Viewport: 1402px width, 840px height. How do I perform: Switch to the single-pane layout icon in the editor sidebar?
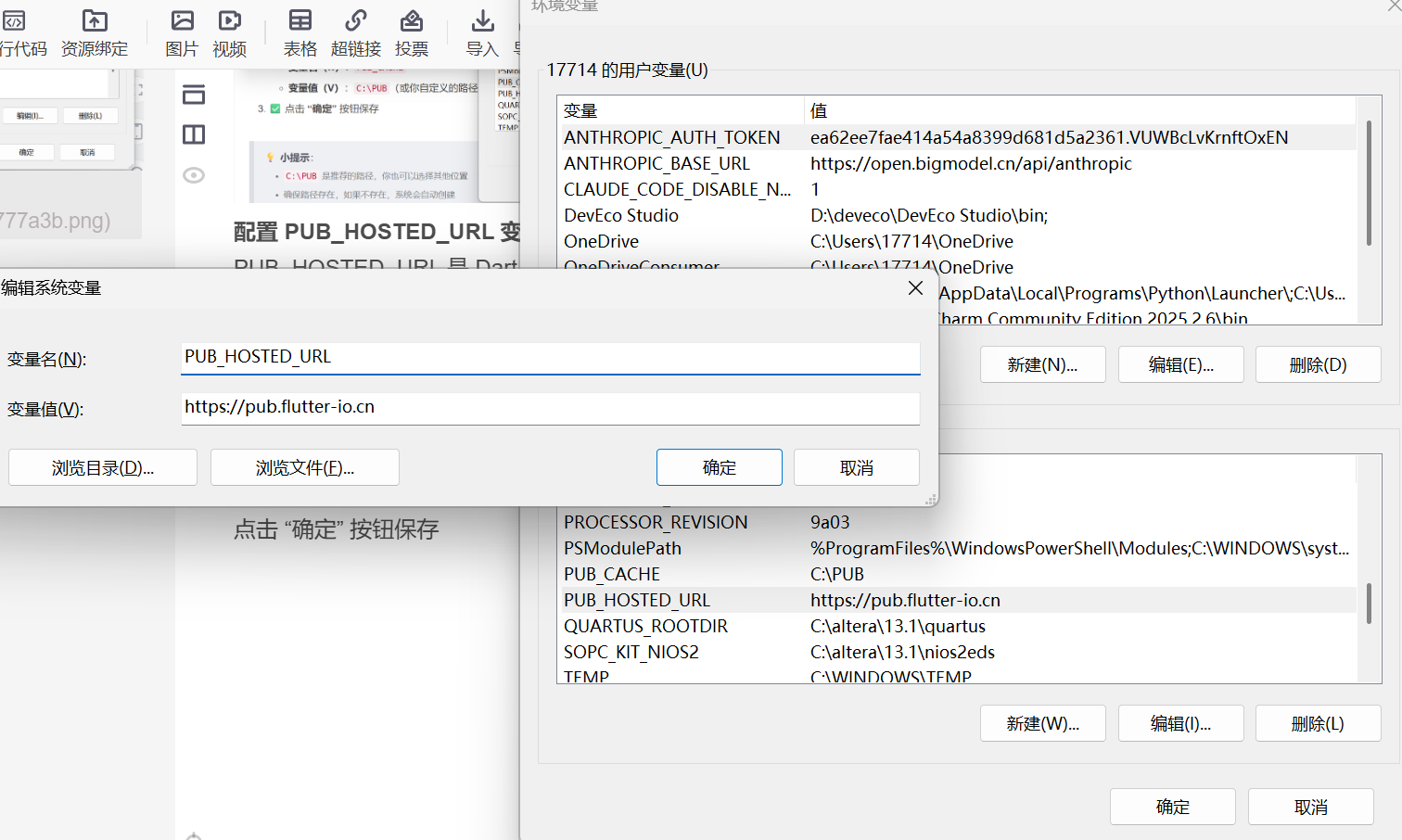[x=194, y=95]
